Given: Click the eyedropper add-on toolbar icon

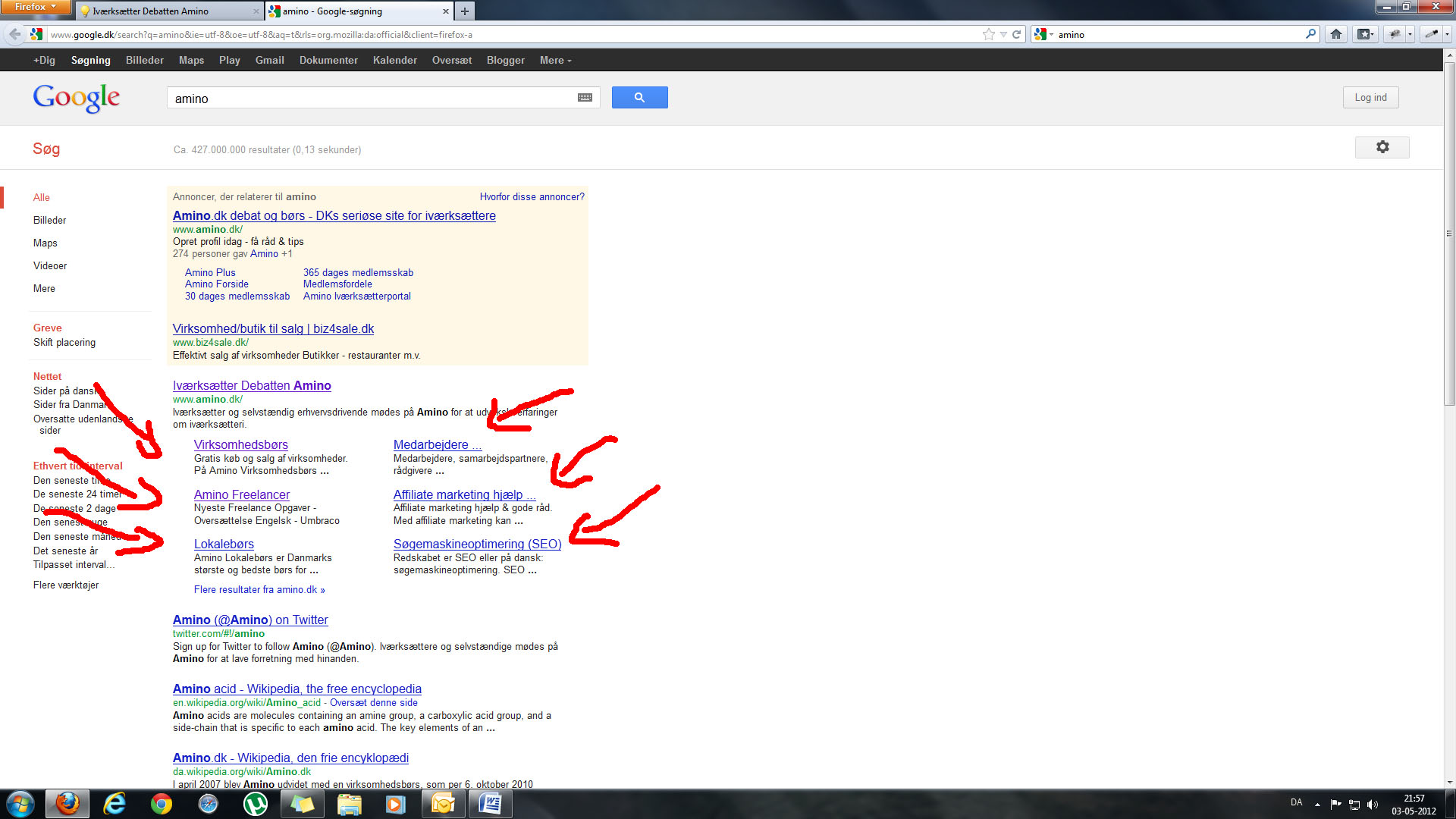Looking at the screenshot, I should tap(1431, 34).
